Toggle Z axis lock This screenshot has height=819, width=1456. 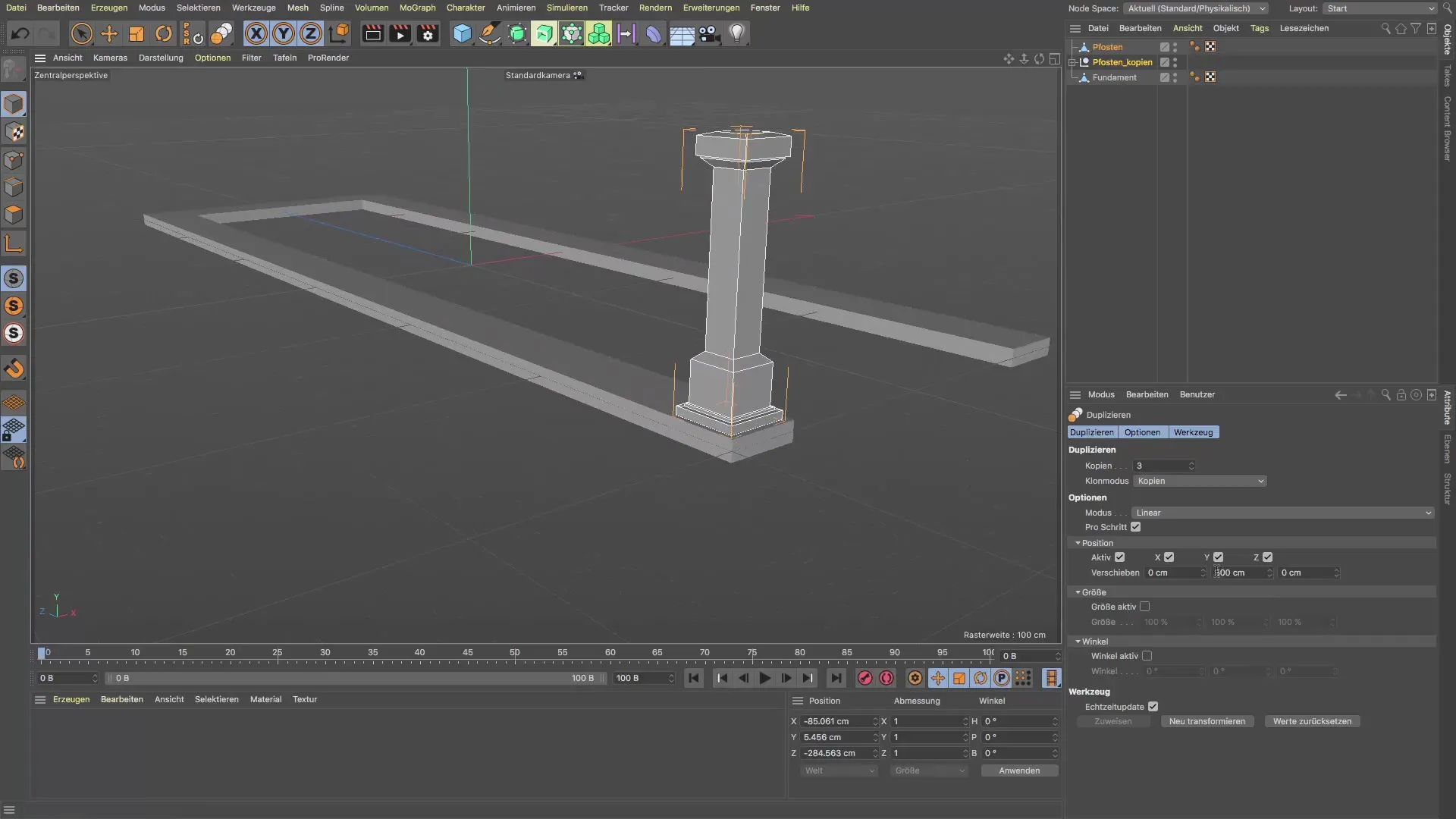(311, 33)
